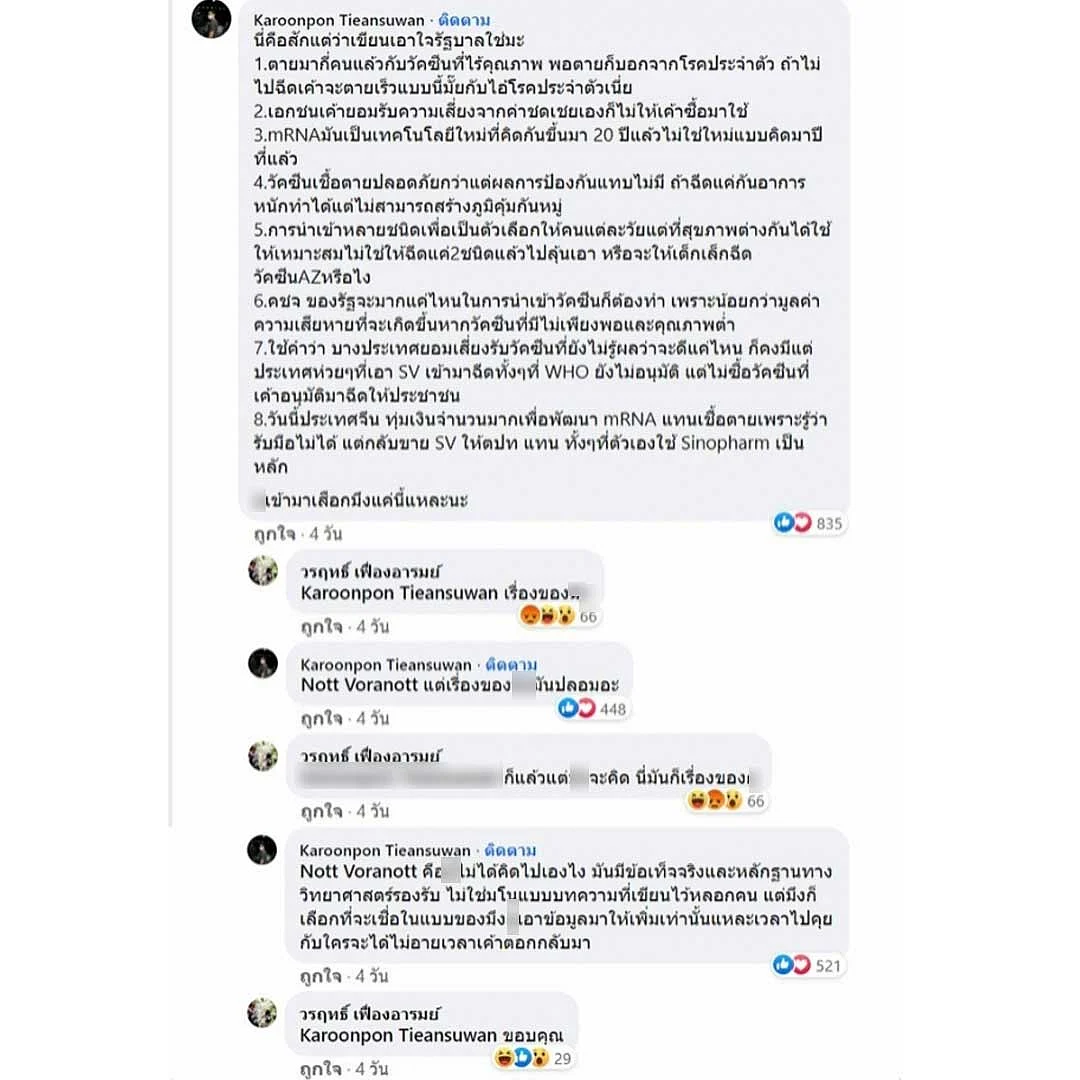Viewport: 1080px width, 1080px height.
Task: Open the 521 reactions badge
Action: (809, 966)
